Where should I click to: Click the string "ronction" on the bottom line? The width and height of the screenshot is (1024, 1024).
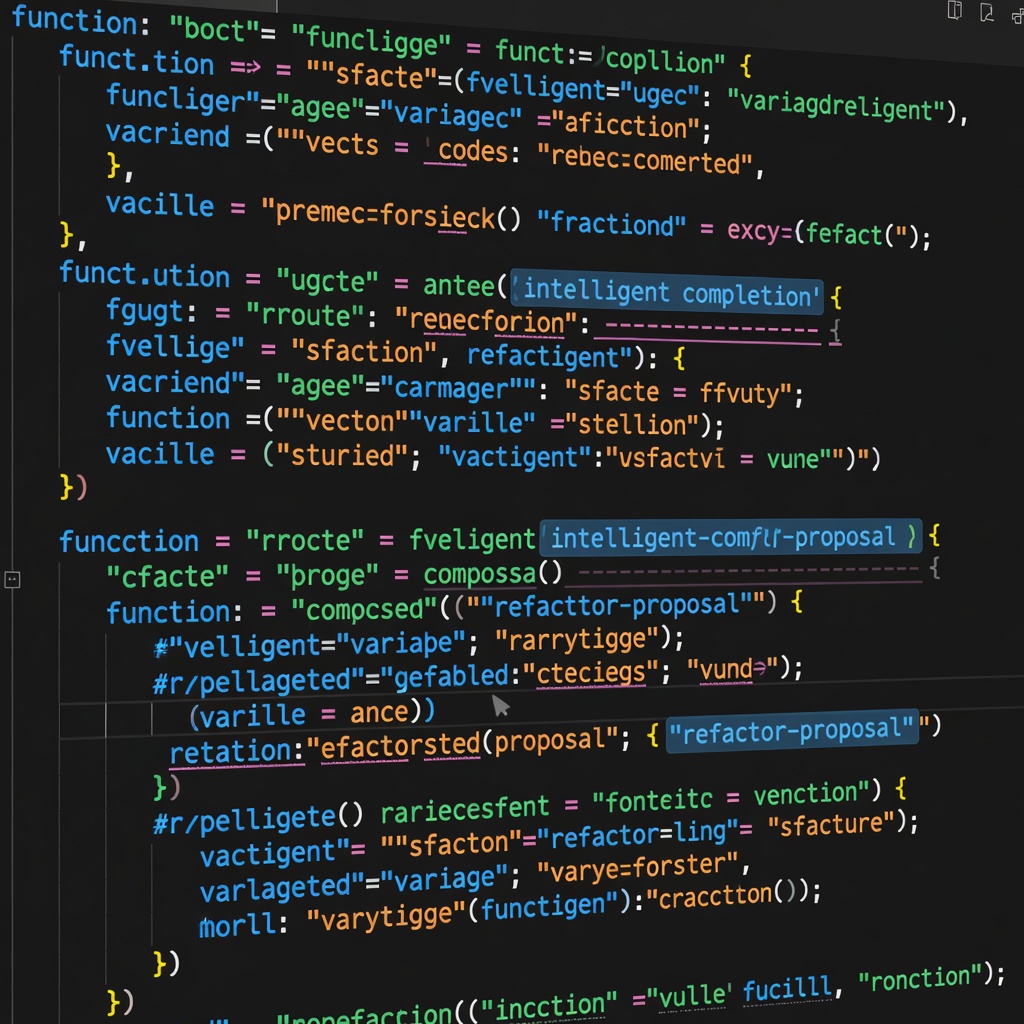click(921, 978)
